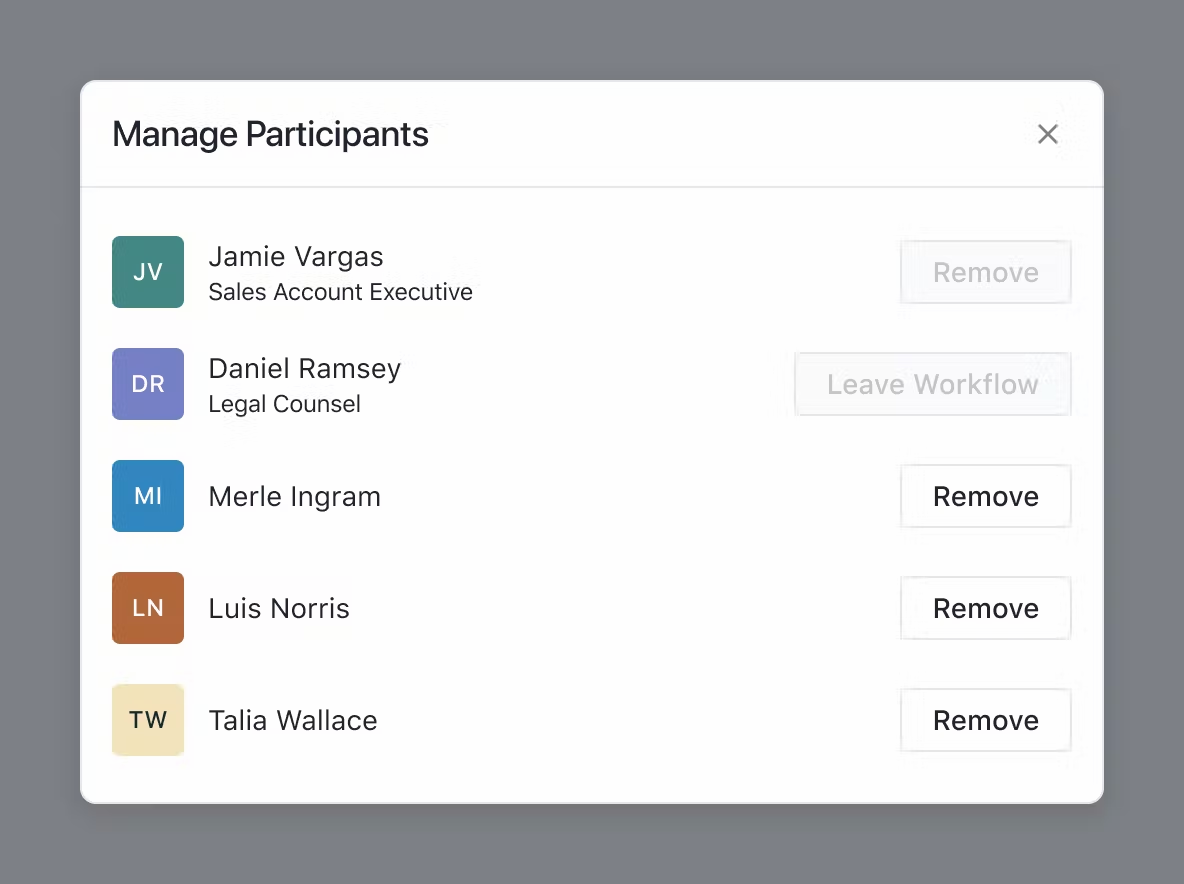The height and width of the screenshot is (884, 1184).
Task: Click the DR avatar for Daniel Ramsey
Action: tap(148, 383)
